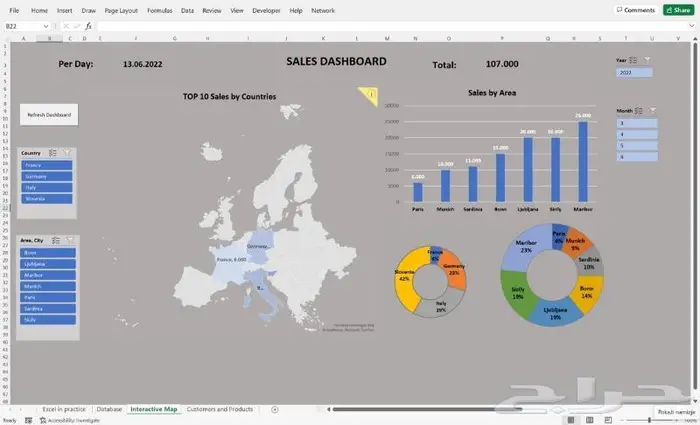Clear the filter on the Area, City slicer

(70, 241)
